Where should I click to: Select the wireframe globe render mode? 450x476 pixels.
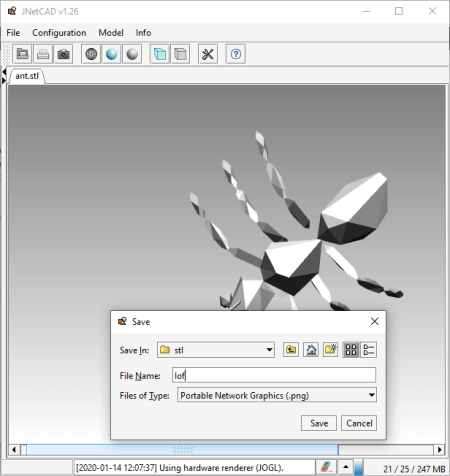[91, 54]
